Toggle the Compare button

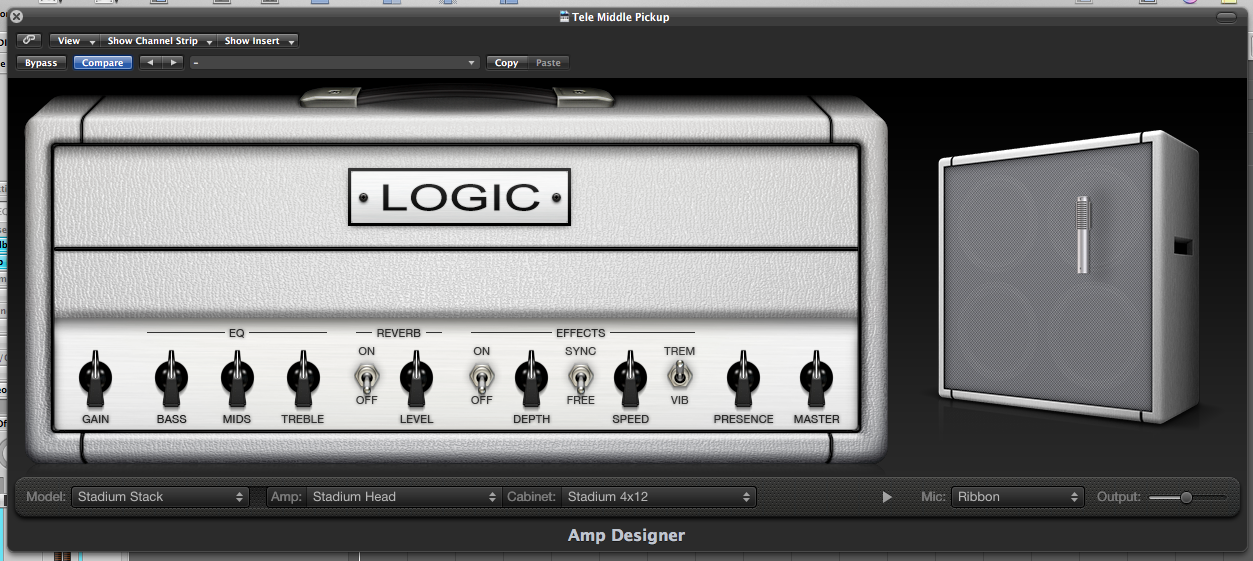[x=102, y=63]
